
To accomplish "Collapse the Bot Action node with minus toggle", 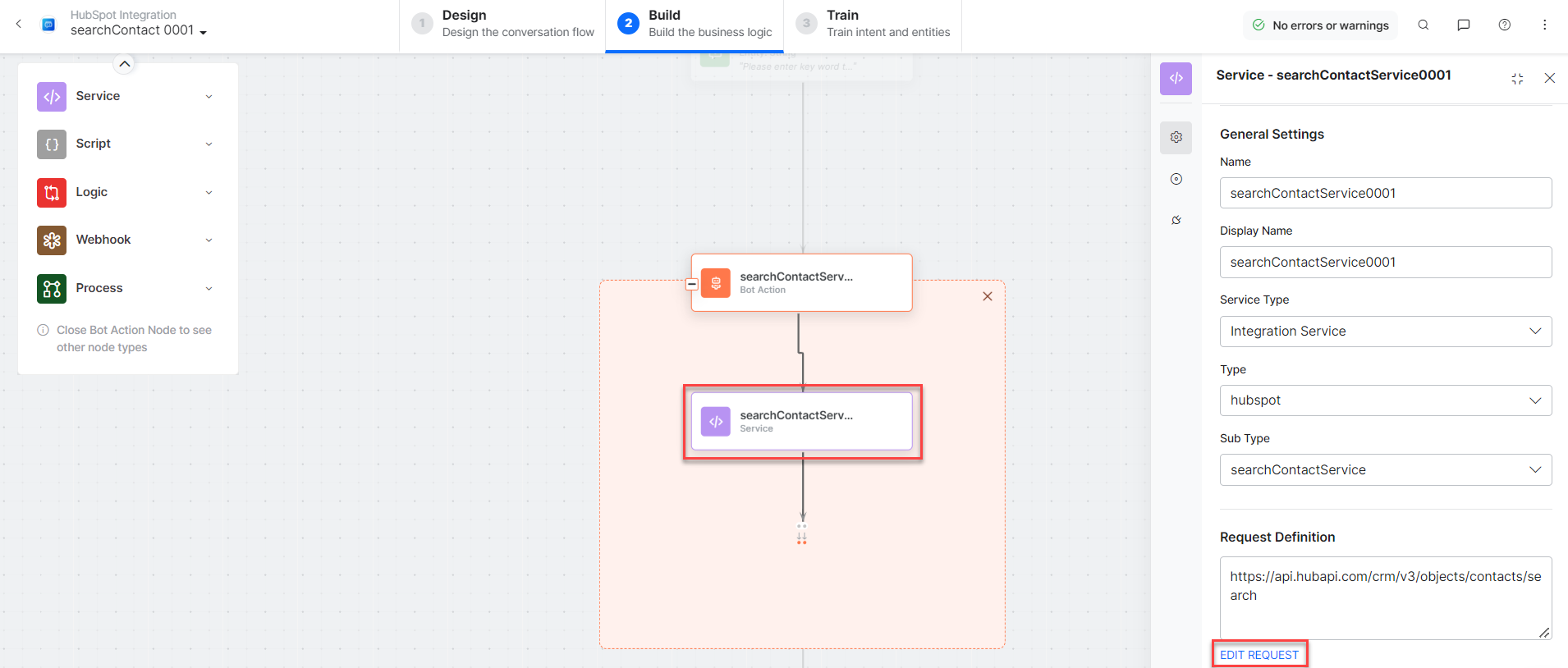I will pos(692,284).
